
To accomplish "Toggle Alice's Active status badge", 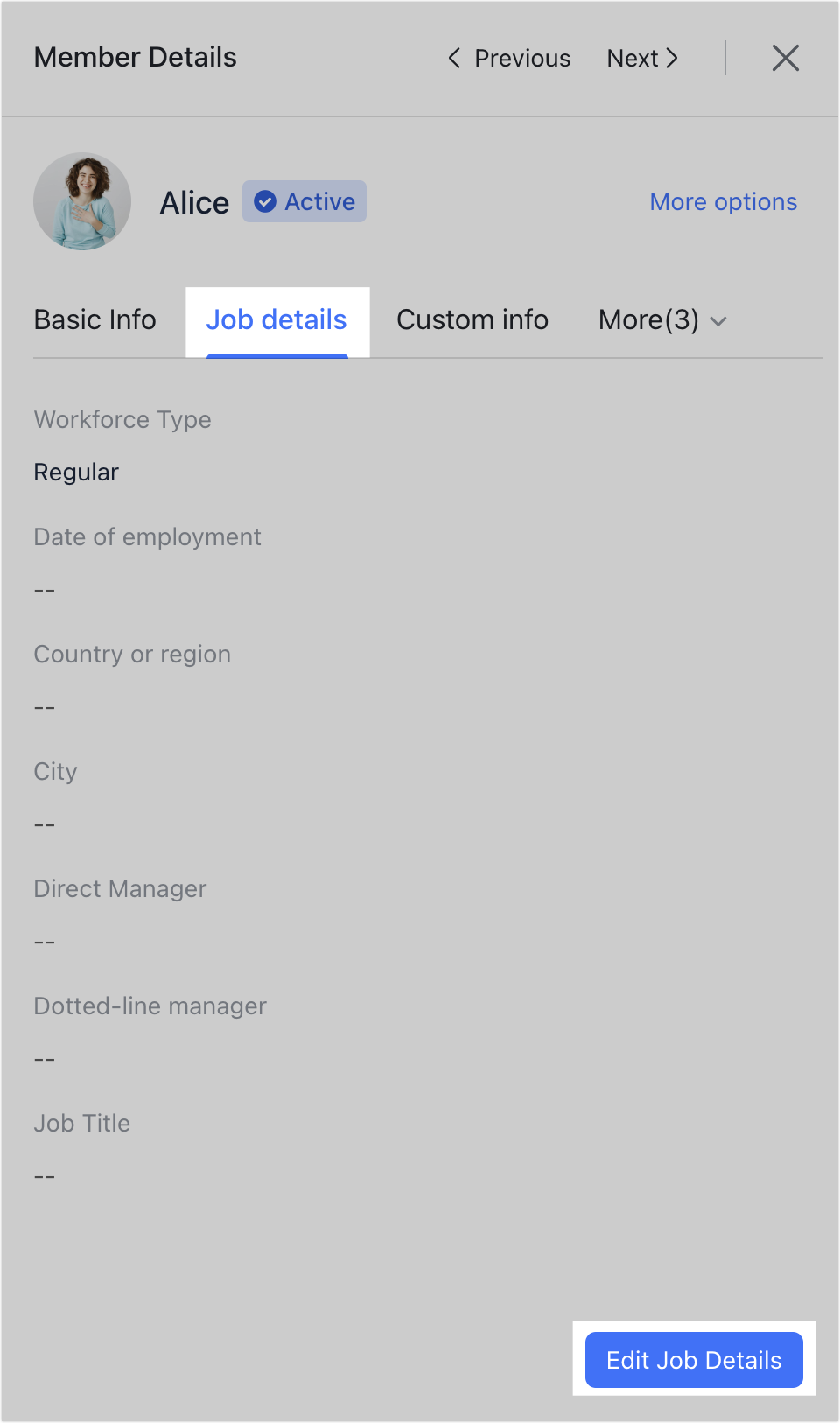I will [x=304, y=201].
